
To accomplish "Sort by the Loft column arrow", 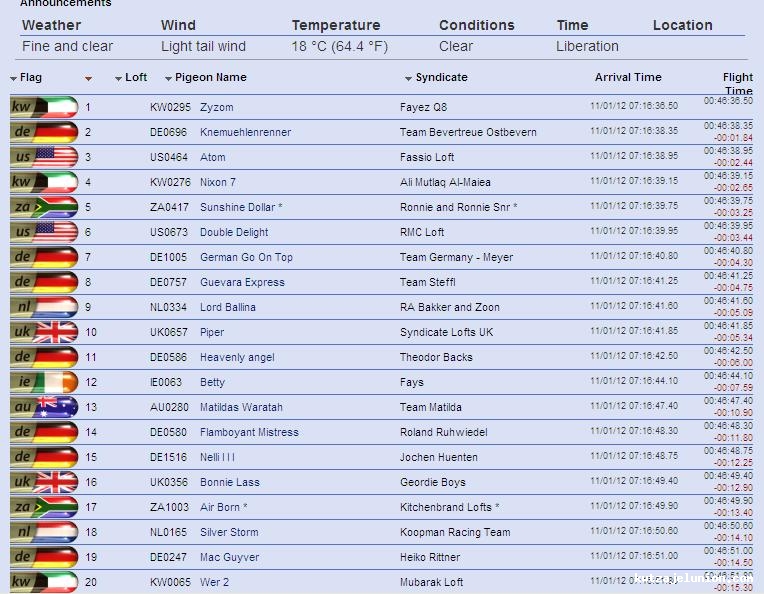I will pos(119,78).
